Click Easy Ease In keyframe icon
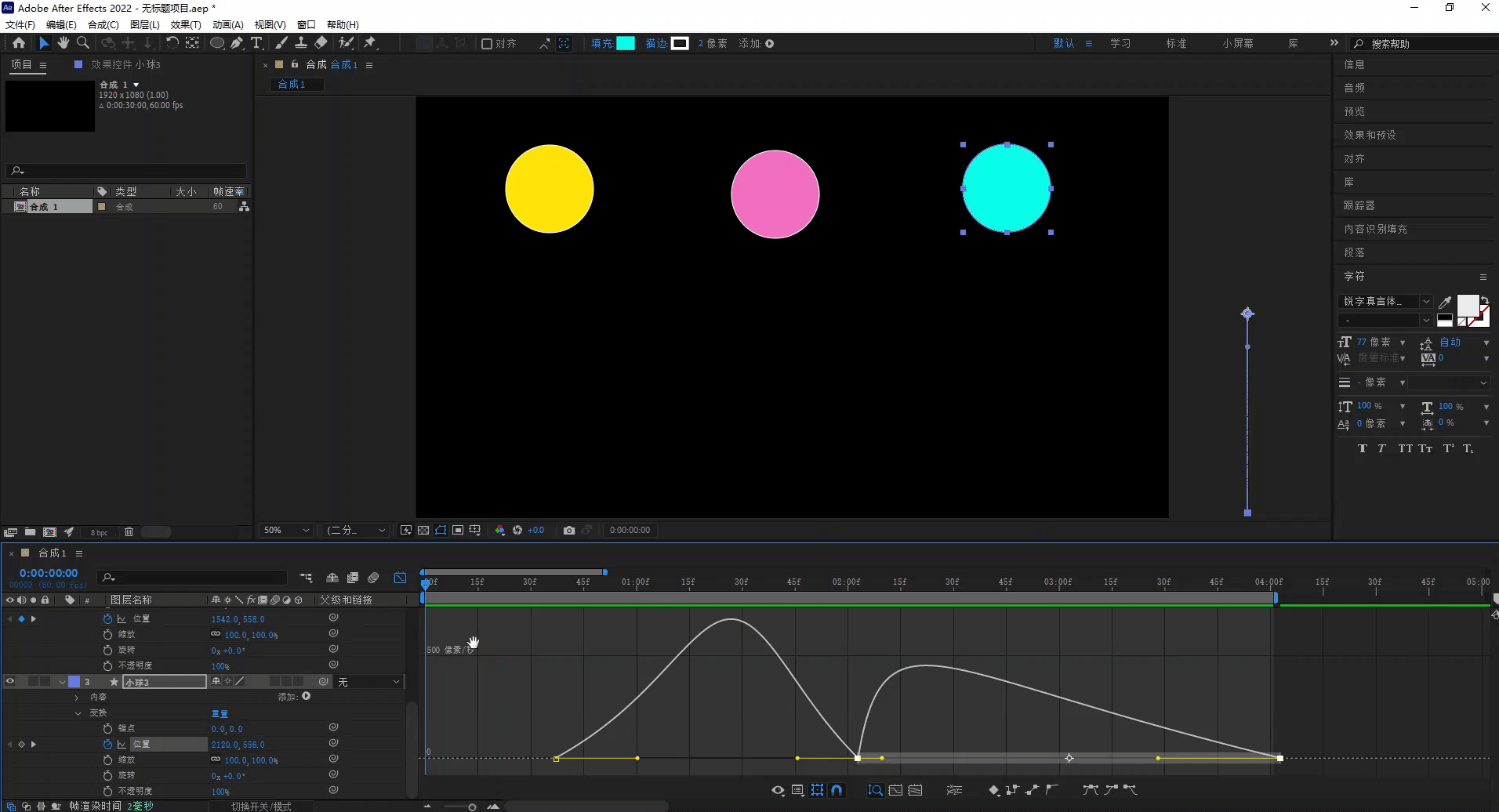 (1110, 790)
